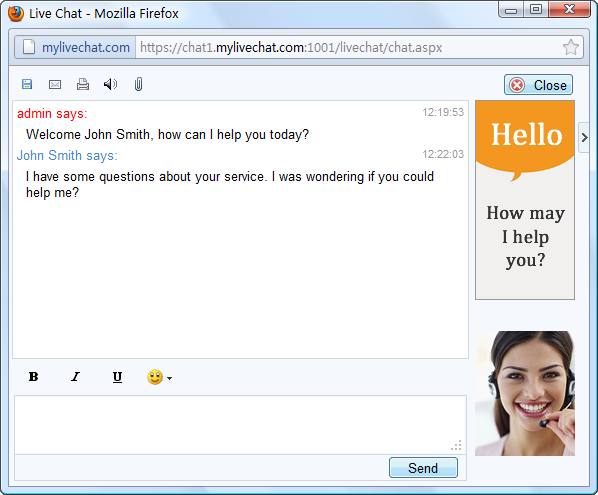Screen dimensions: 598x495
Task: Click the red Close chat button
Action: (539, 85)
